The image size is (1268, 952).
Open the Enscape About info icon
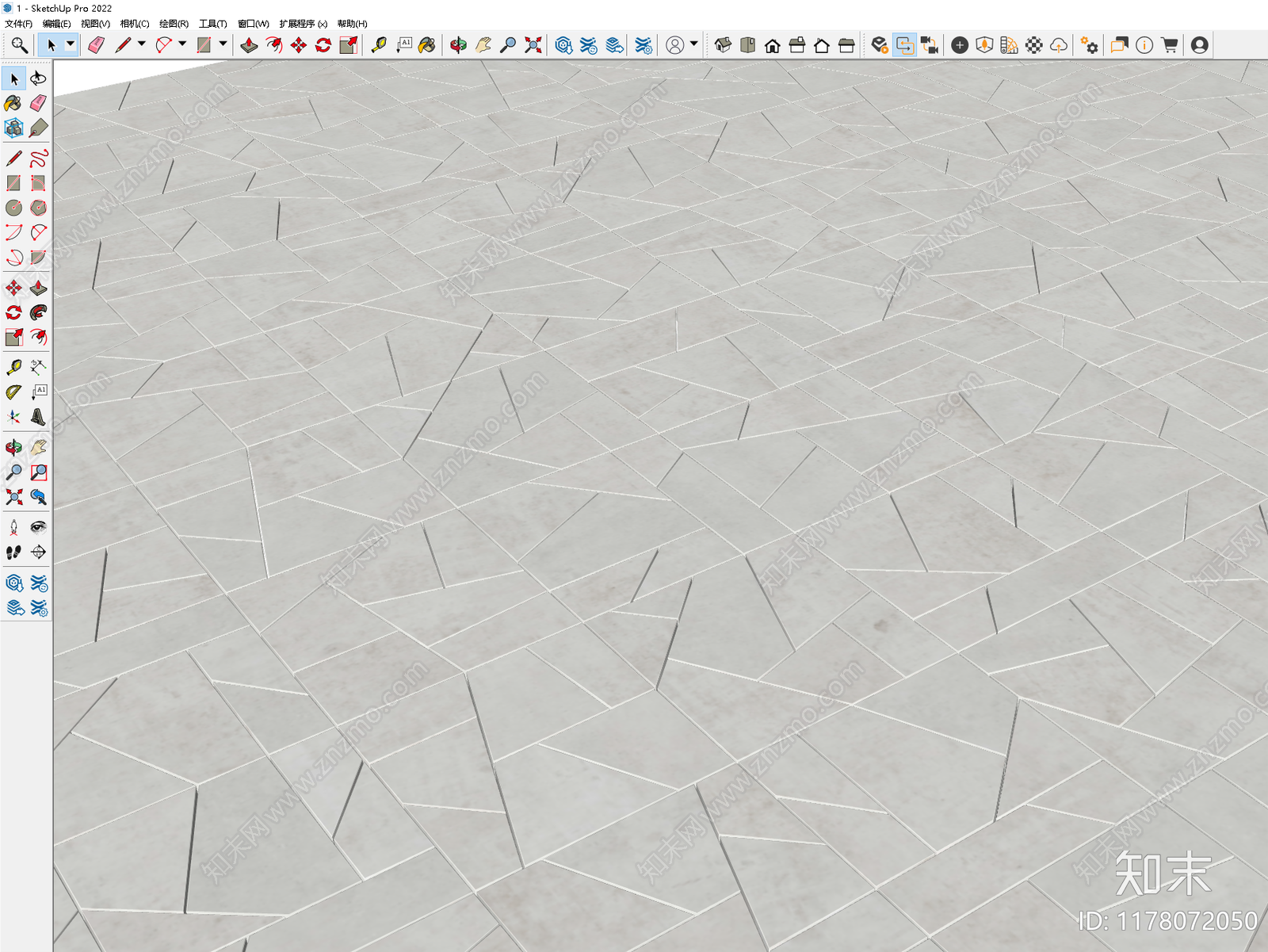coord(1144,45)
